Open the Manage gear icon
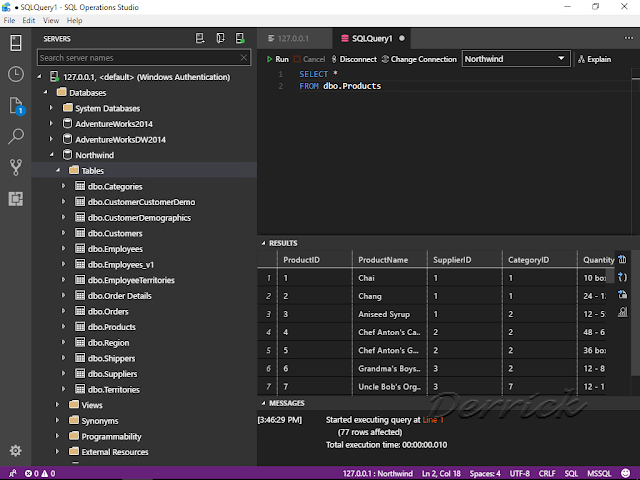The height and width of the screenshot is (480, 640). point(16,451)
